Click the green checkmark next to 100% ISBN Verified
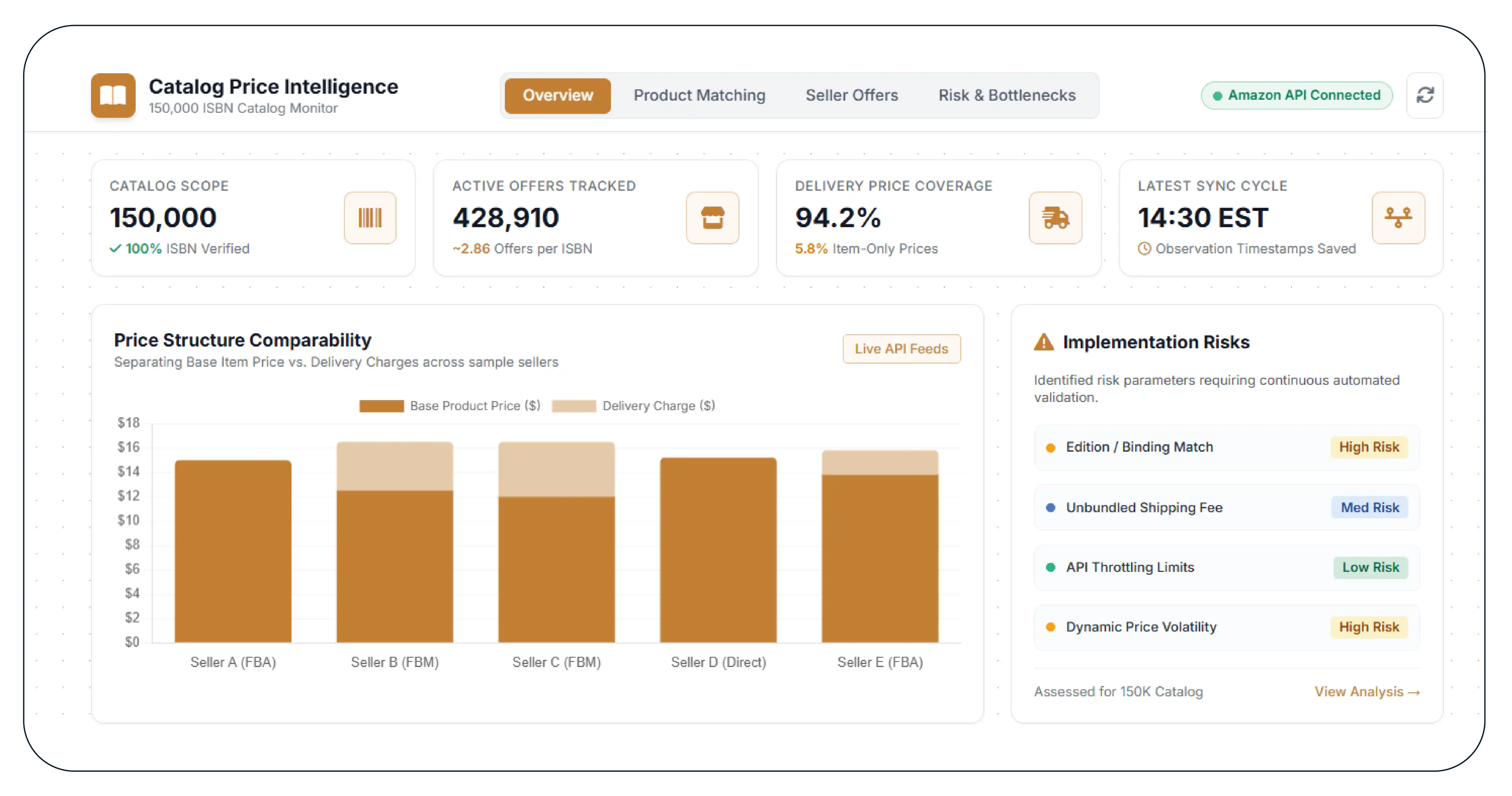Viewport: 1512px width, 796px height. click(x=116, y=249)
